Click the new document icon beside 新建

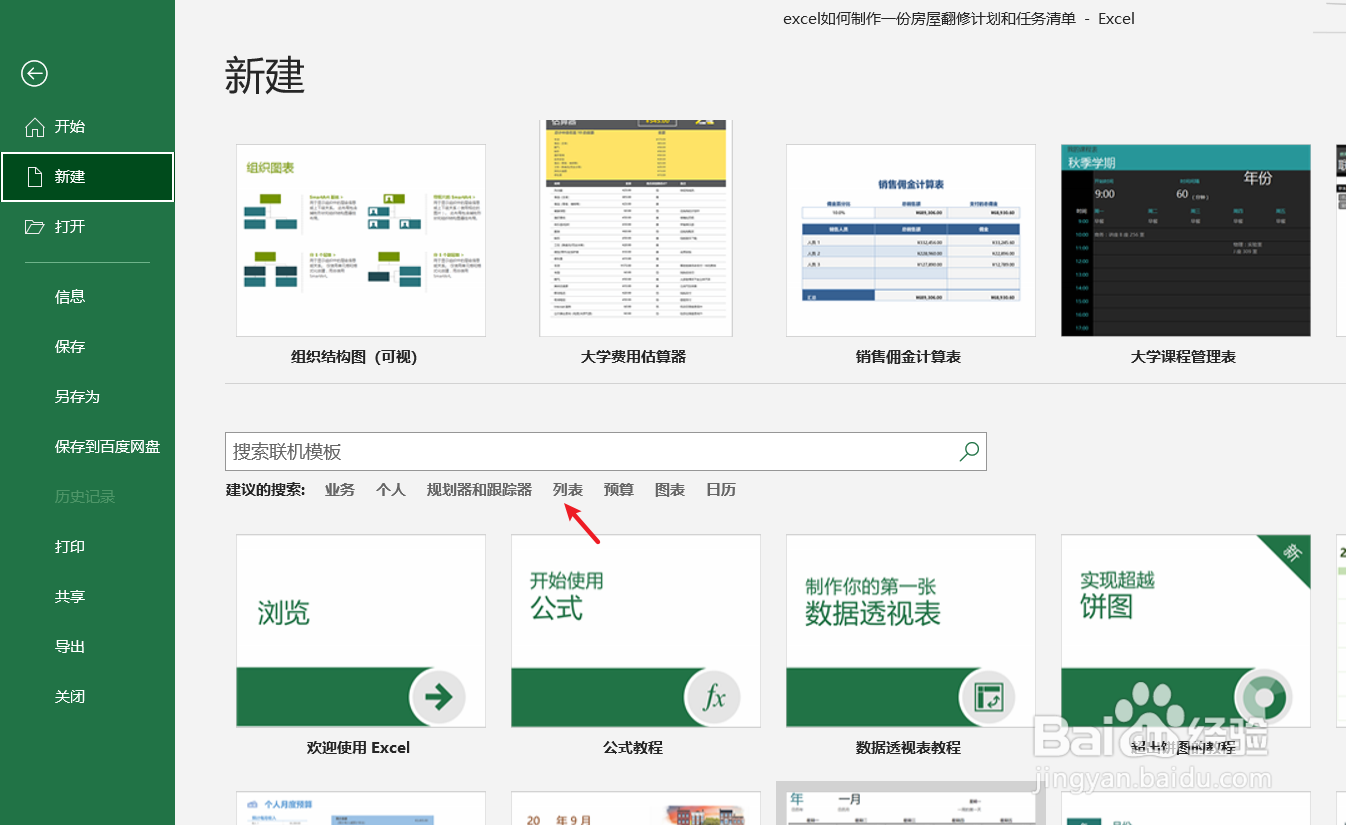[x=35, y=177]
